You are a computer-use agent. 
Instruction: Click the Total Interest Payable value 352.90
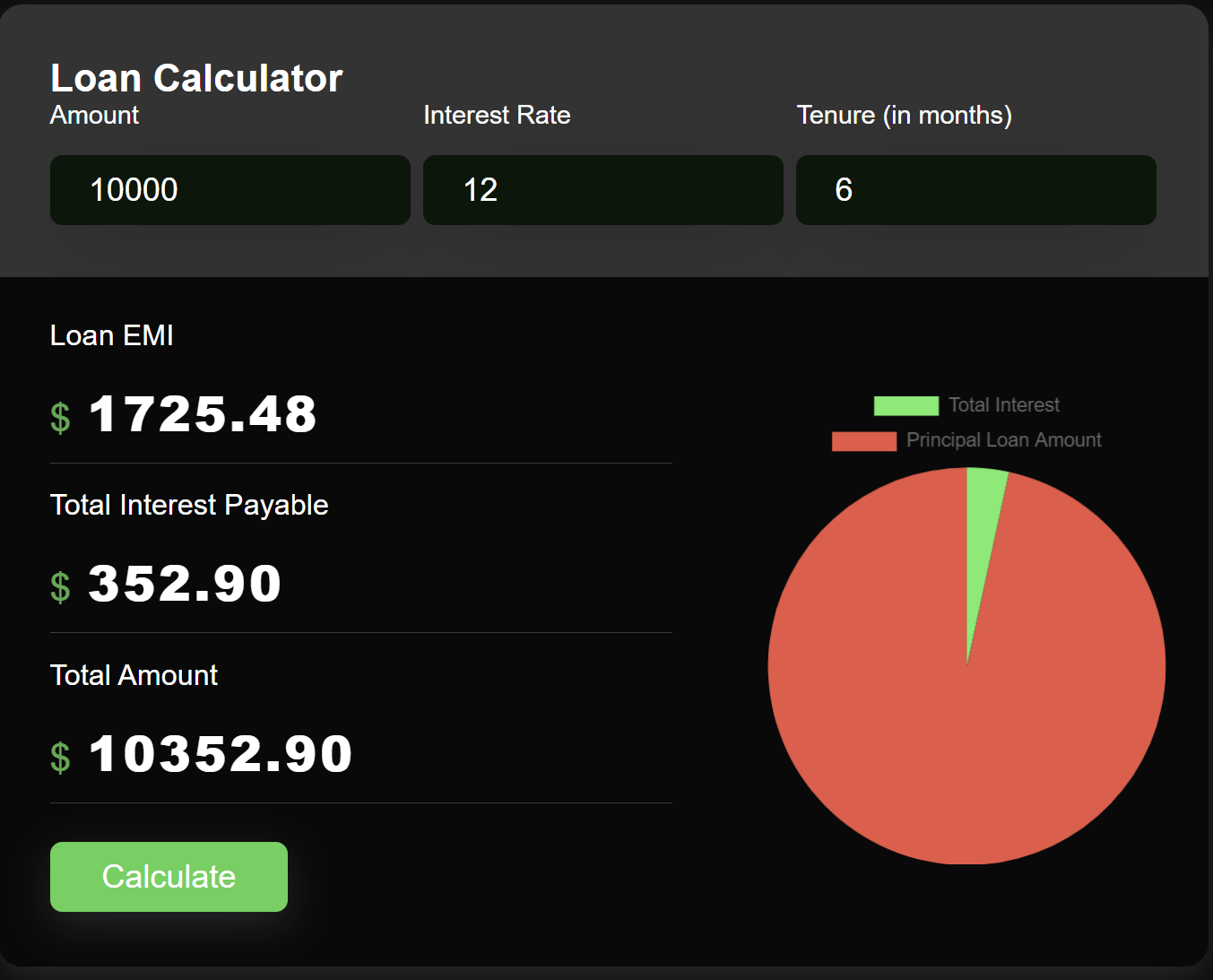(185, 584)
